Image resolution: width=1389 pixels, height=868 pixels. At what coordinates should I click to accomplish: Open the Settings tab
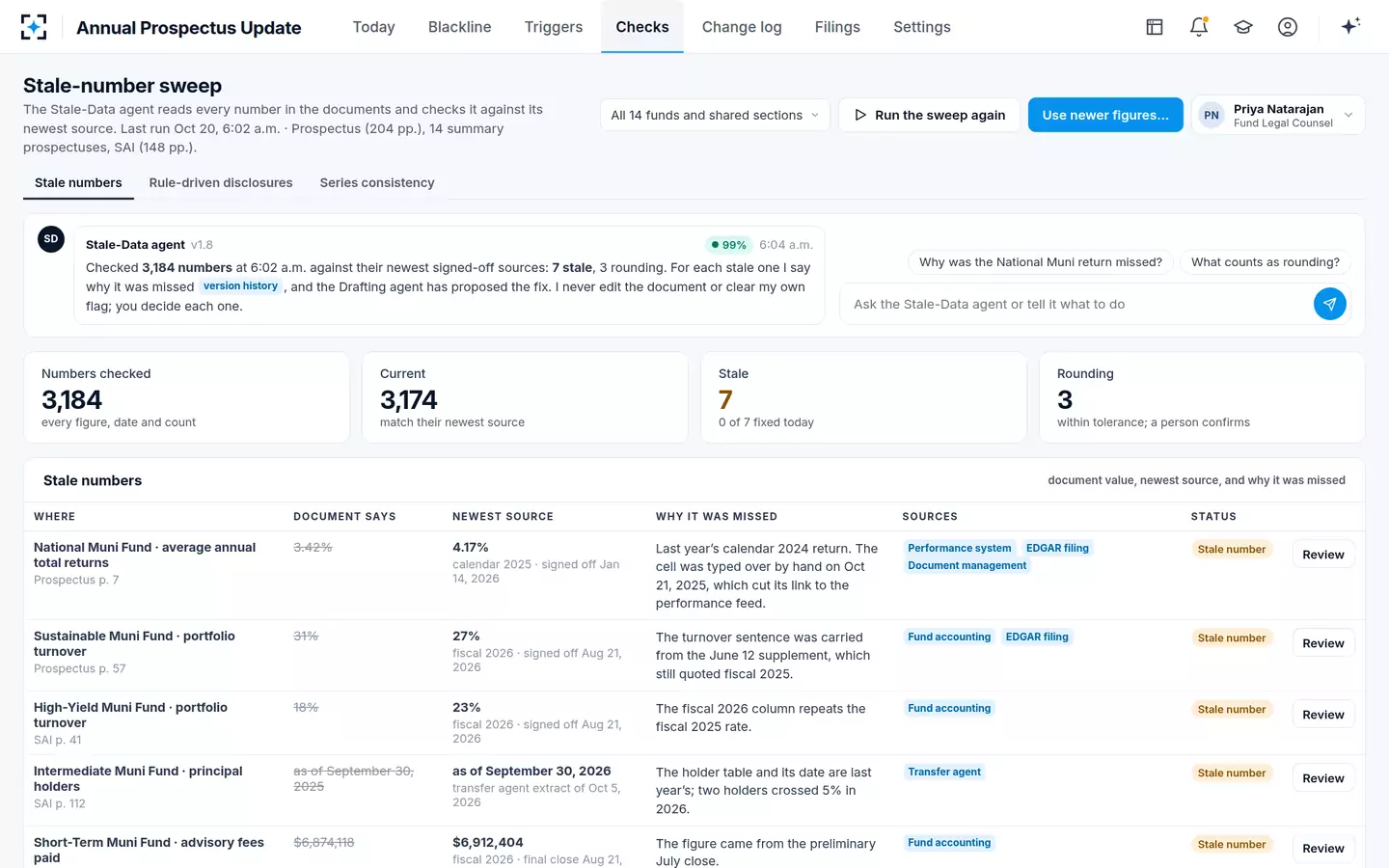click(x=922, y=27)
